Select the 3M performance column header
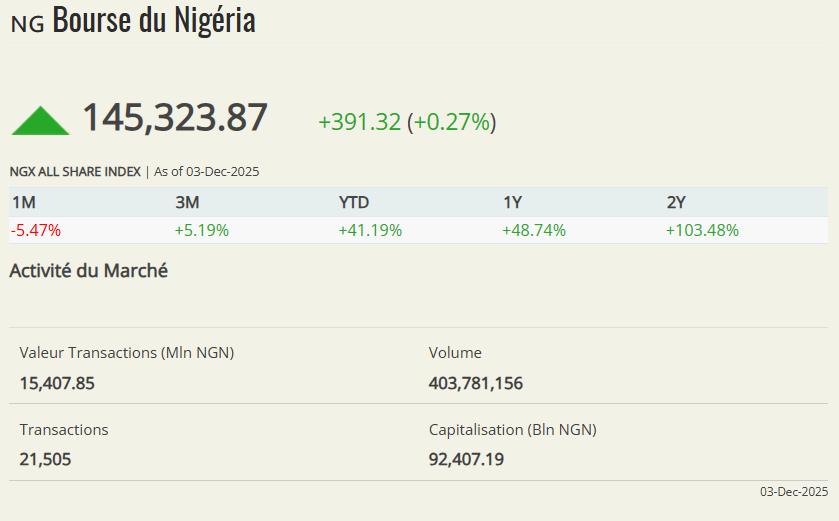The height and width of the screenshot is (521, 839). [187, 203]
